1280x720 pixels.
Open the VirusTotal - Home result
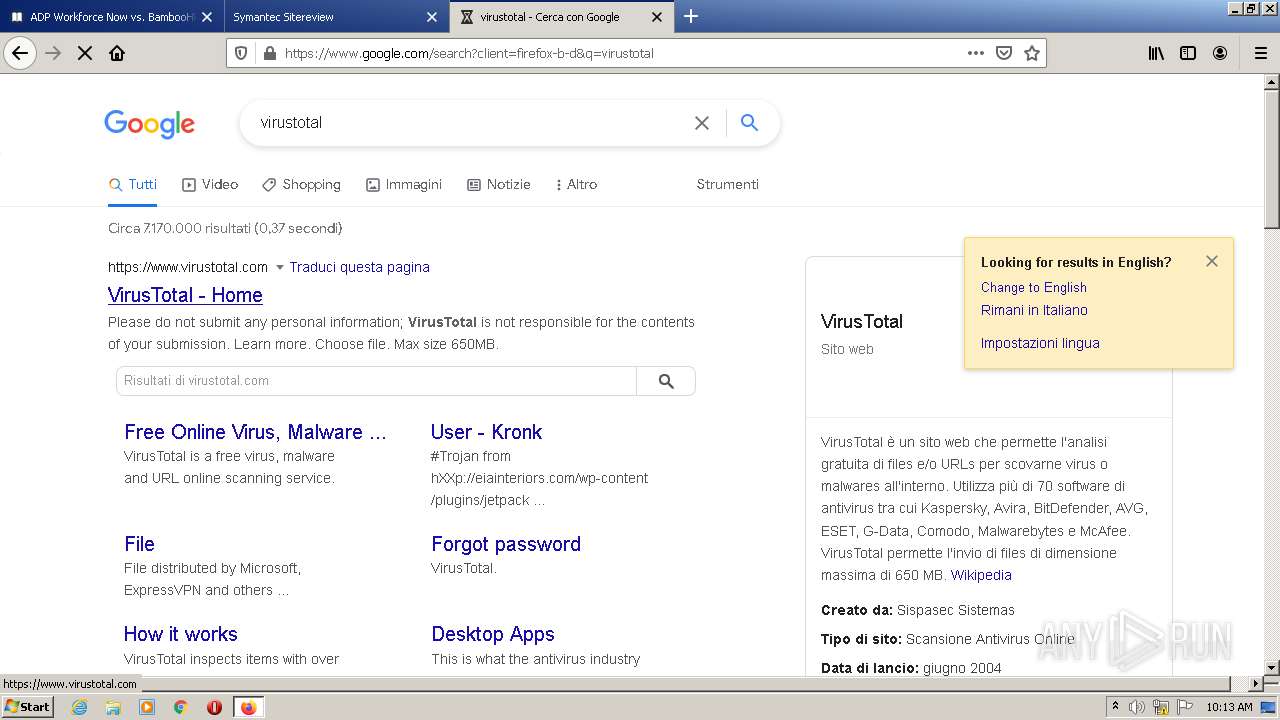click(185, 295)
